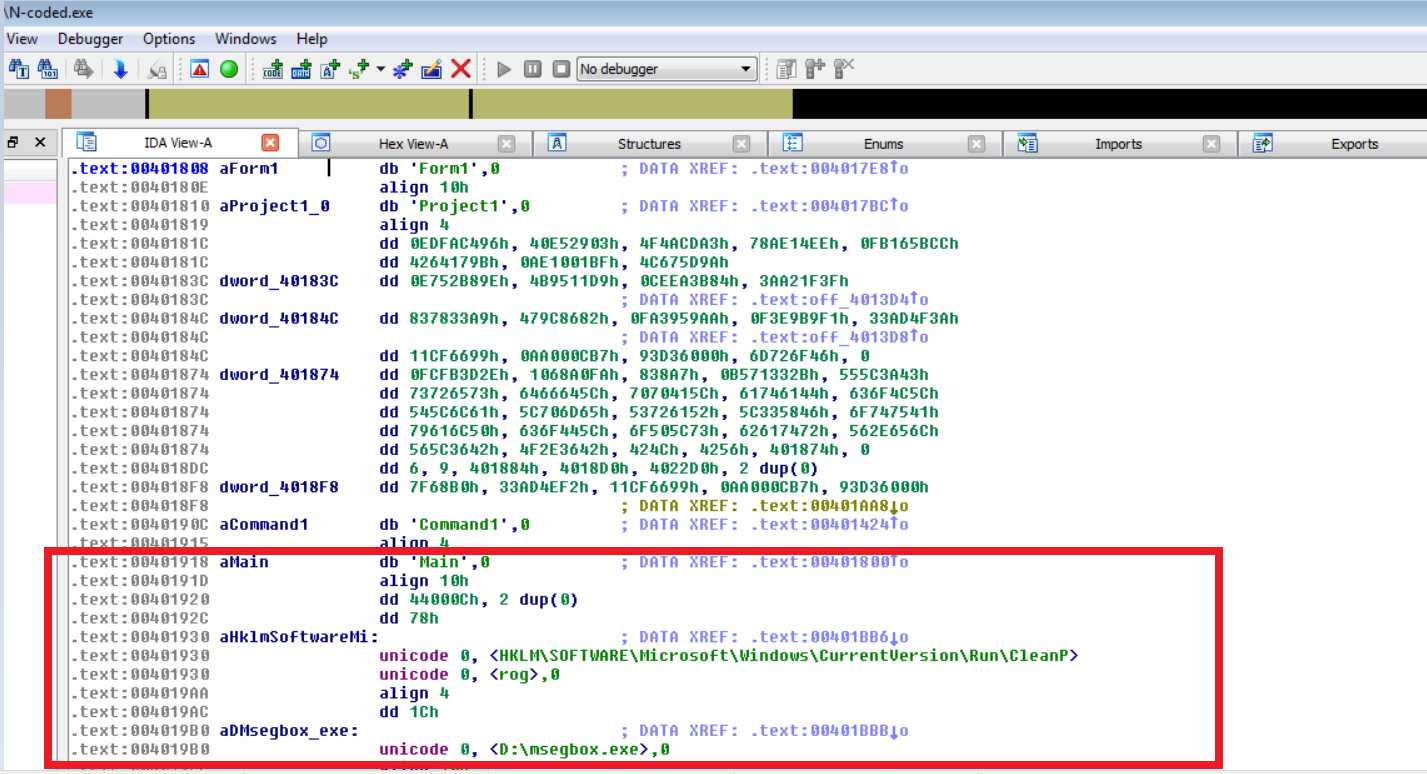
Task: Click the convert to data icon
Action: click(301, 69)
